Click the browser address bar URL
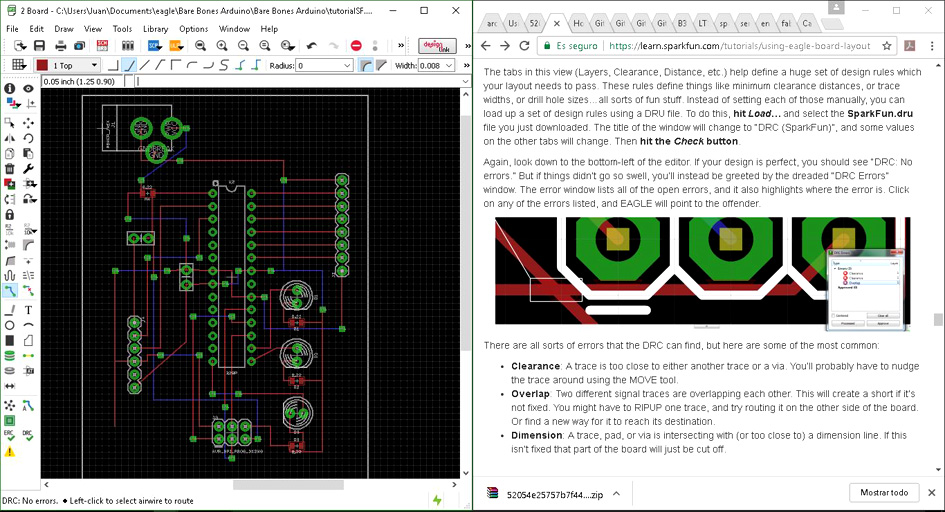 coord(739,46)
